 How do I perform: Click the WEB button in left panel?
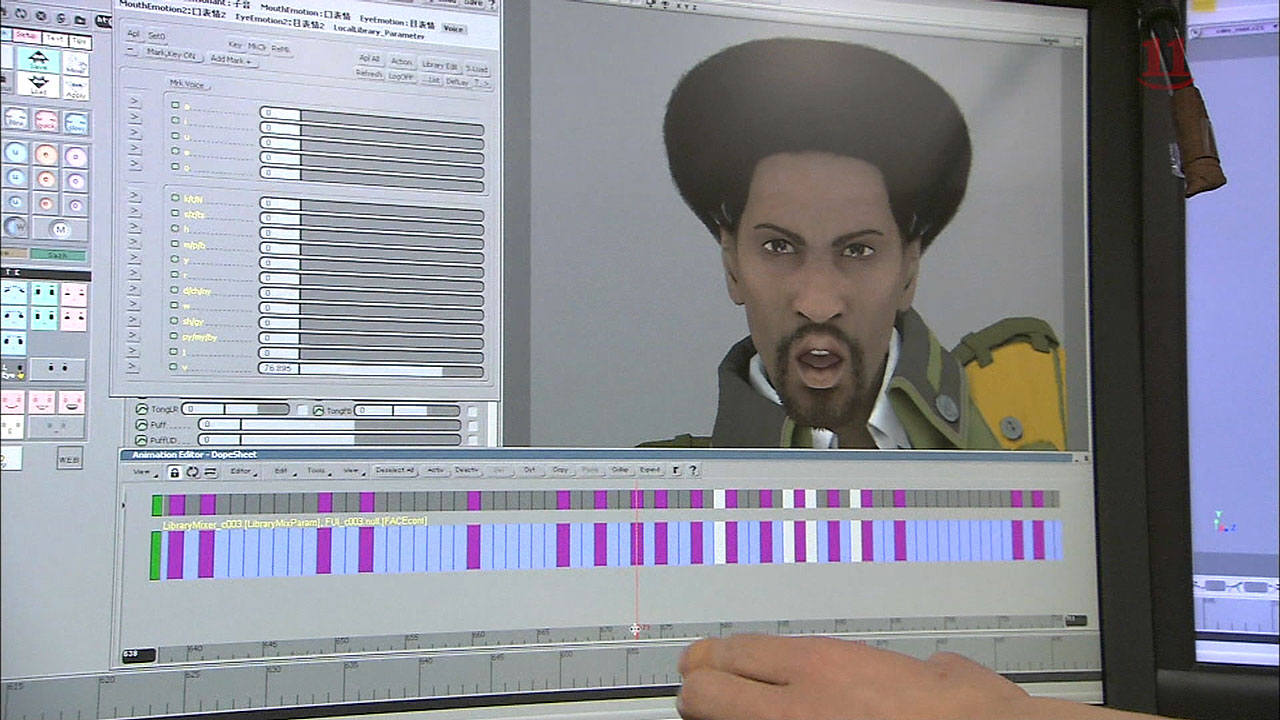tap(69, 459)
